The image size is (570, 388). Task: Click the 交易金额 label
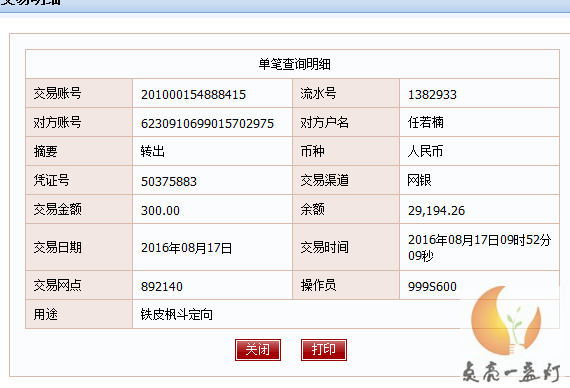(x=57, y=209)
